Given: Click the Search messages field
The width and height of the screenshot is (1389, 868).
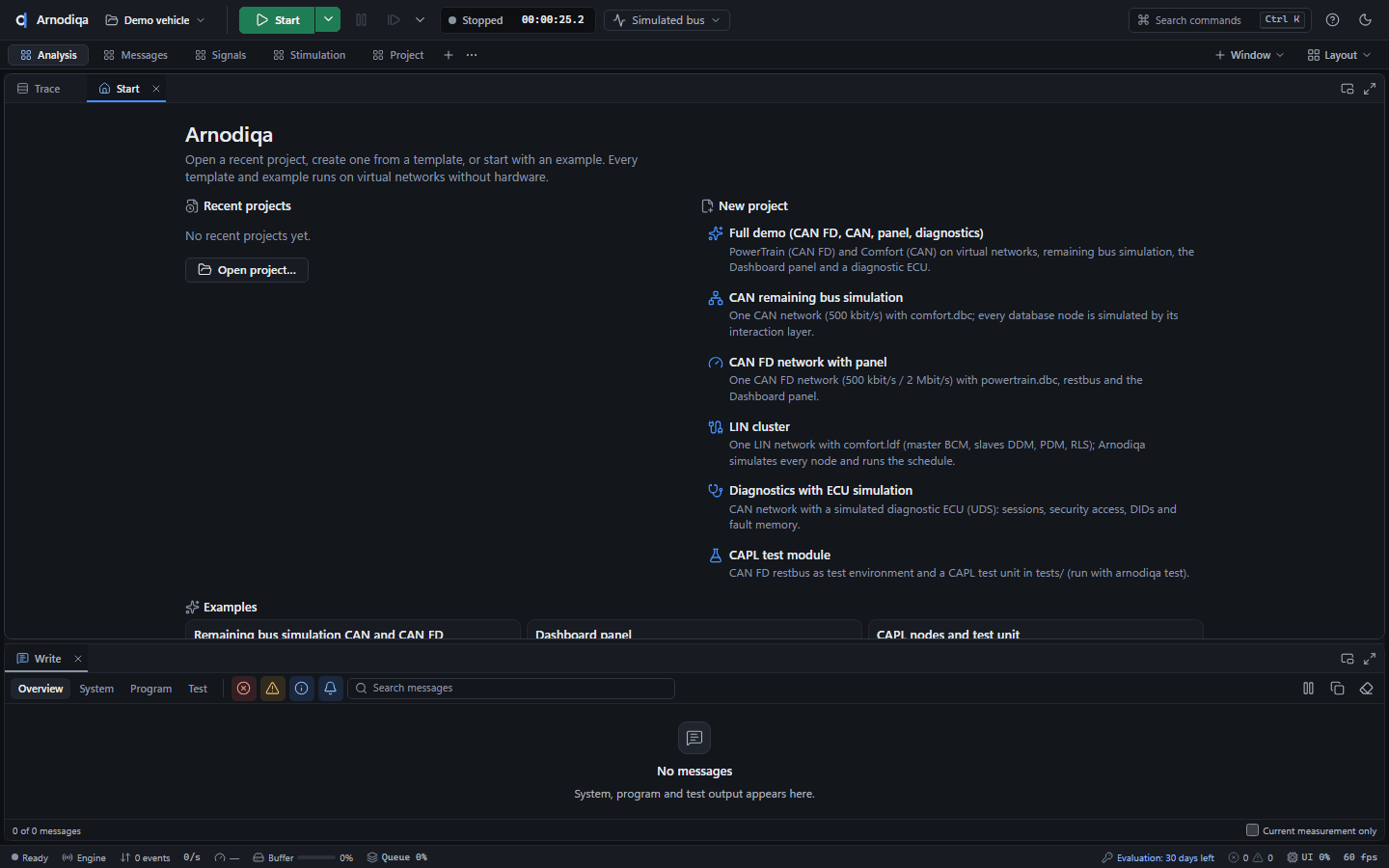Looking at the screenshot, I should point(511,689).
